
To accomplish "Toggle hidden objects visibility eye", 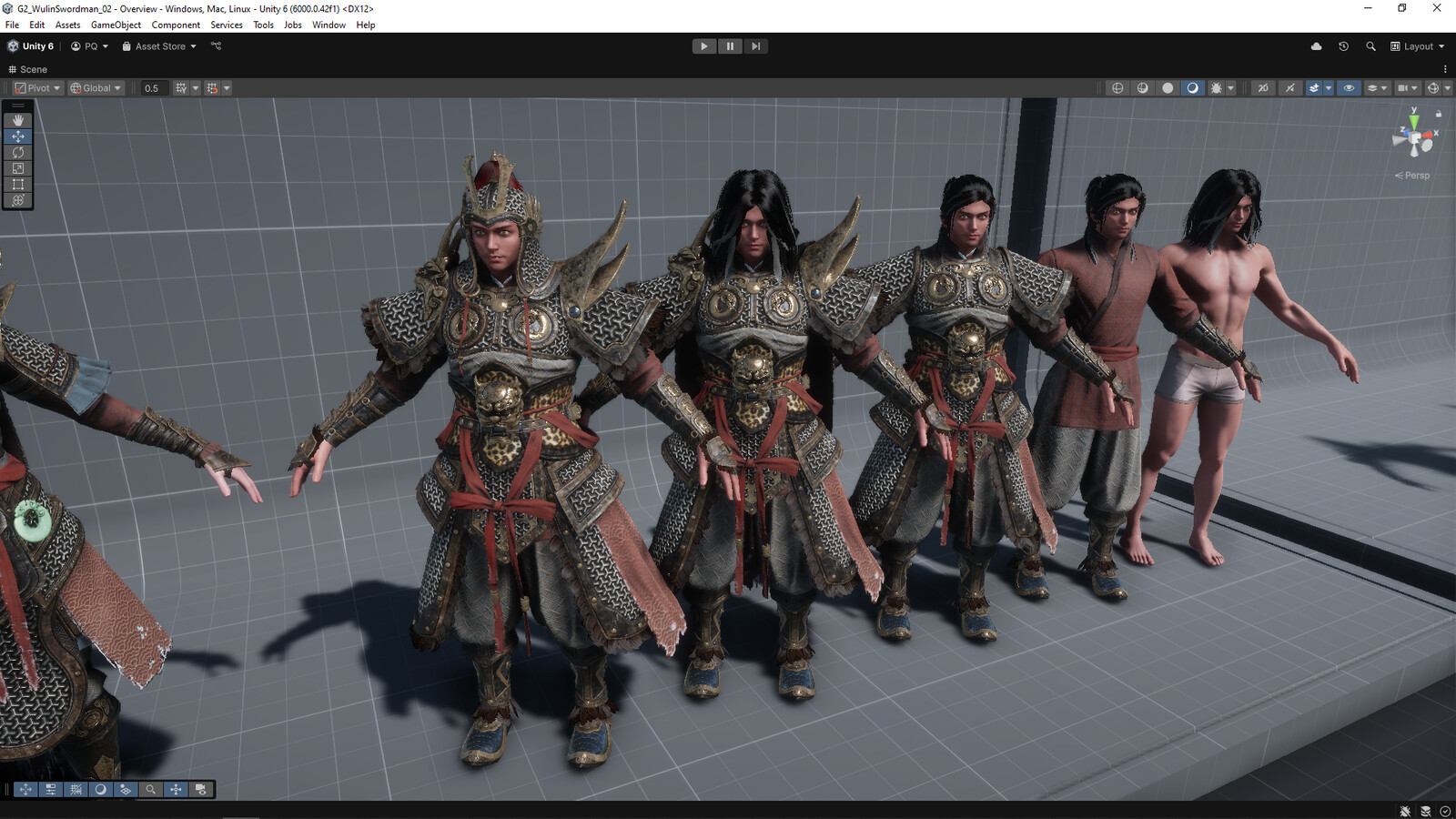I will tap(1349, 88).
